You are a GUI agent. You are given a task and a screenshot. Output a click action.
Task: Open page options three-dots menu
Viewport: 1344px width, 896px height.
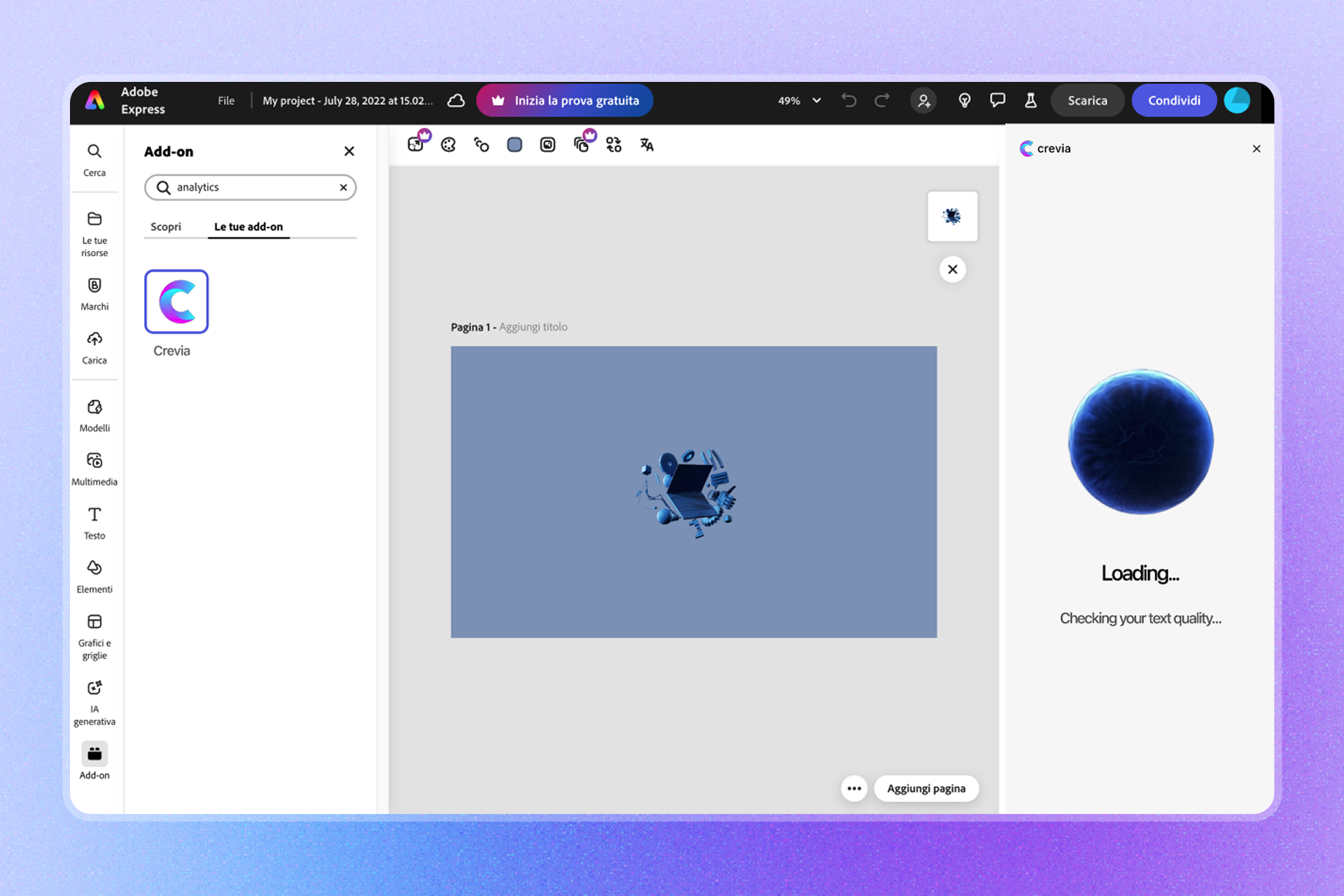[853, 788]
